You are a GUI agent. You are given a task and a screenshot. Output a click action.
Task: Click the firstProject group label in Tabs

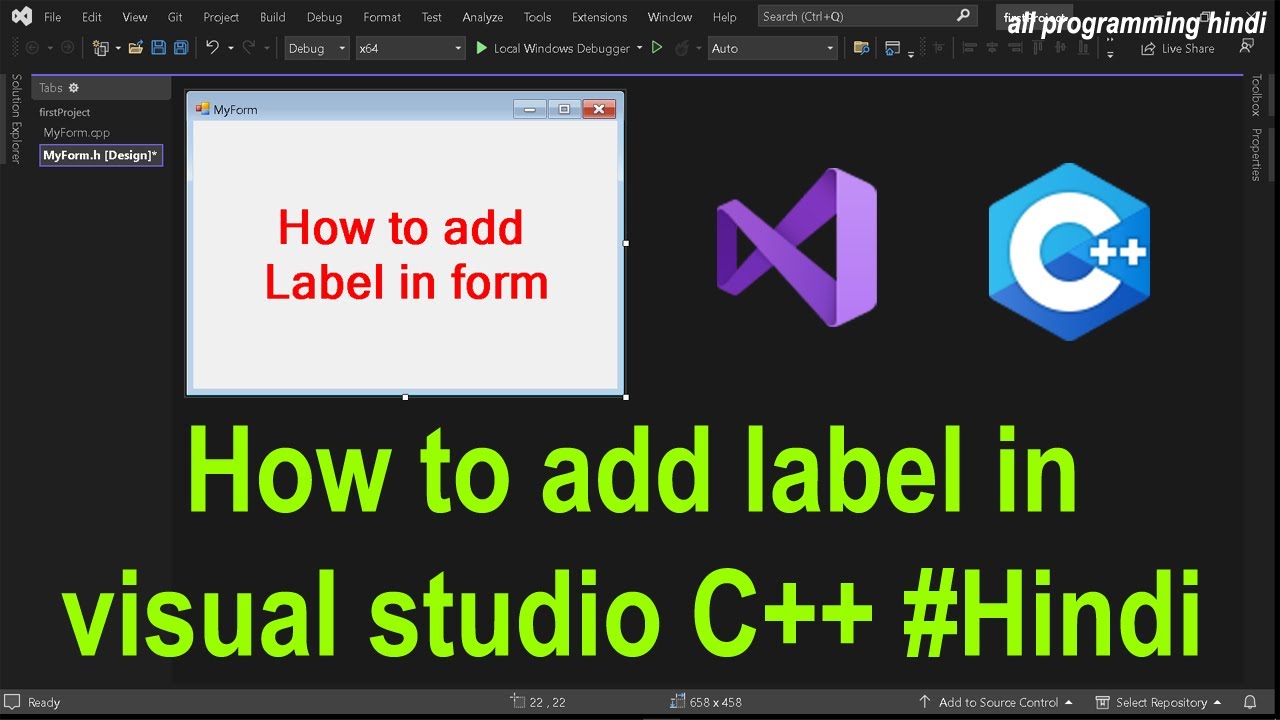(x=65, y=112)
